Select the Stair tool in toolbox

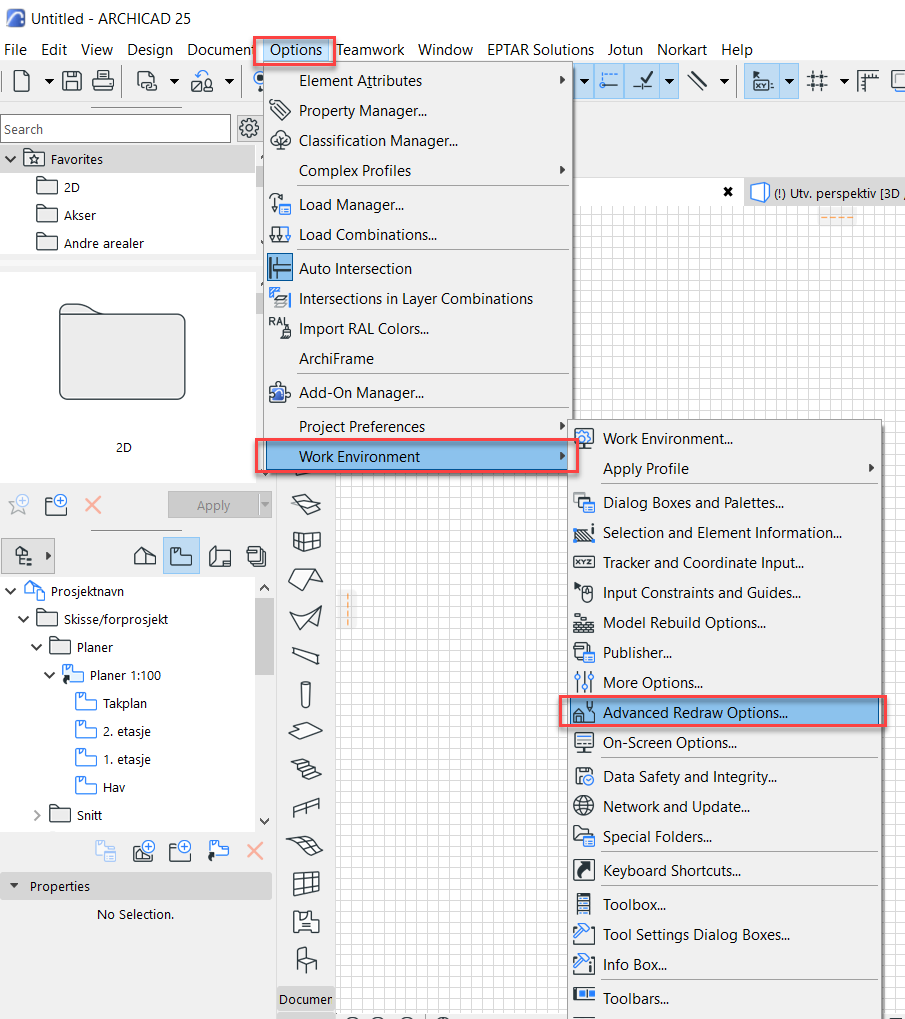point(306,769)
